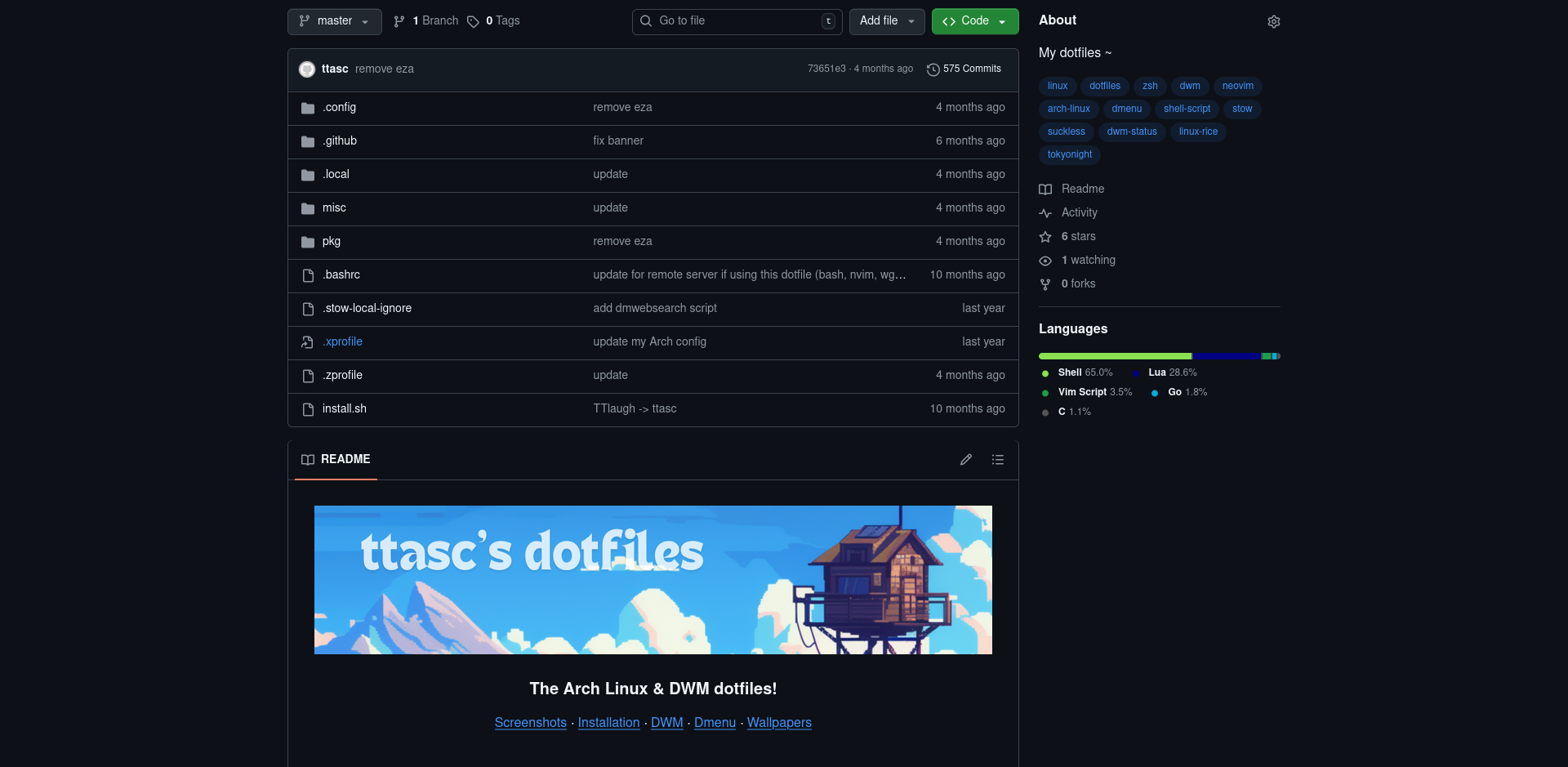
Task: Open the Add file dropdown
Action: point(886,21)
